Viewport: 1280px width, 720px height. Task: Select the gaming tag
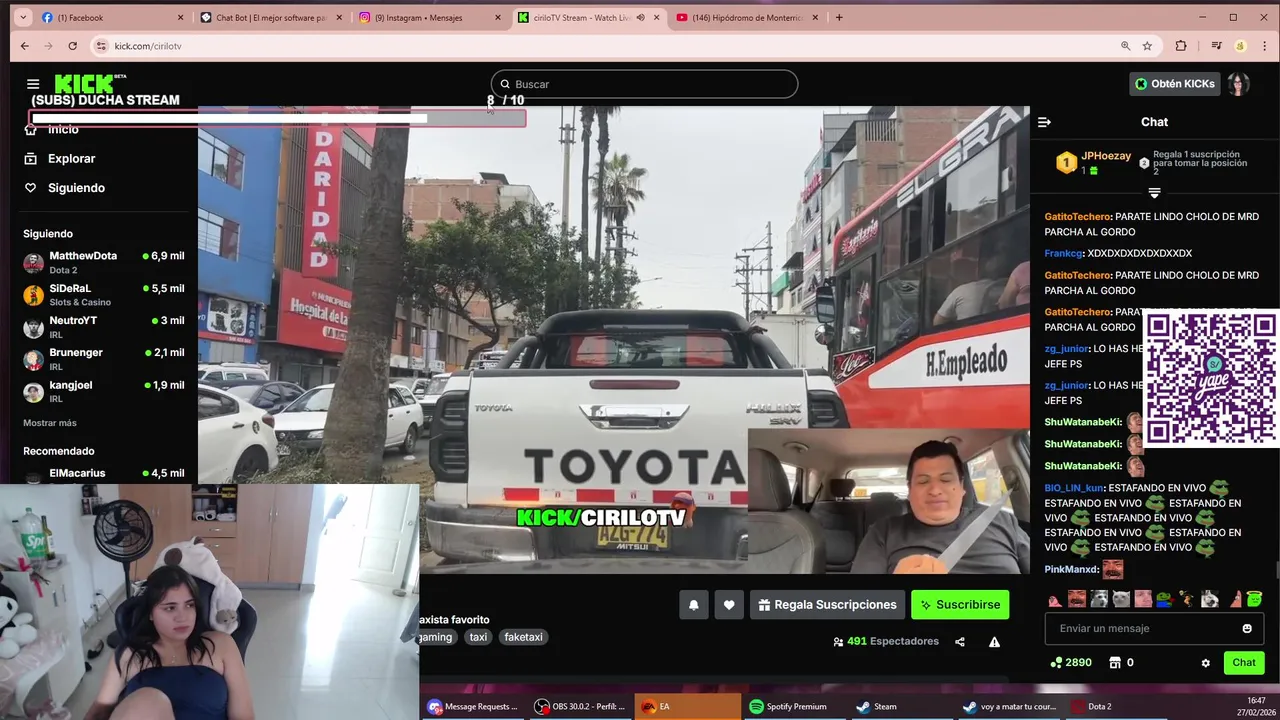coord(437,637)
